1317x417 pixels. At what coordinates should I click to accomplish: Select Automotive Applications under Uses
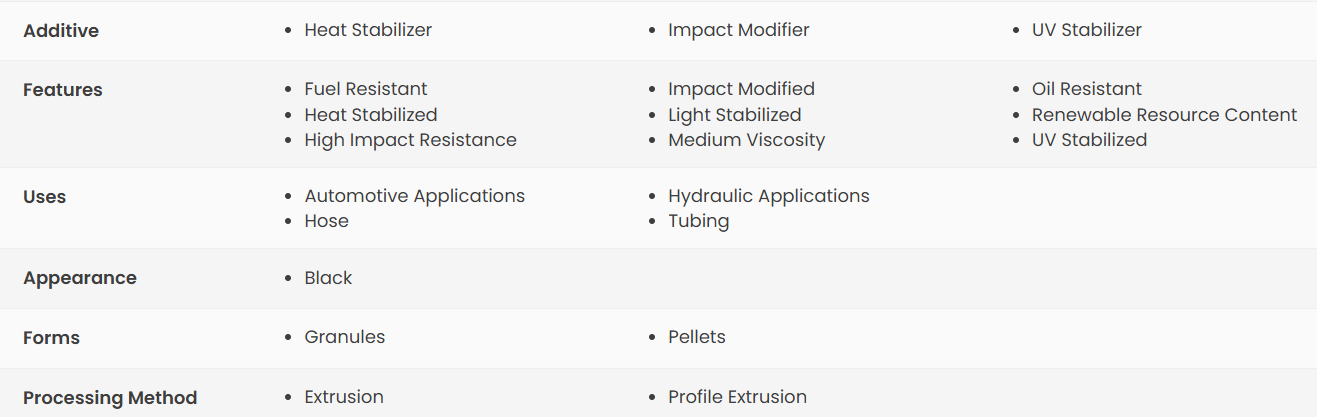pos(415,196)
